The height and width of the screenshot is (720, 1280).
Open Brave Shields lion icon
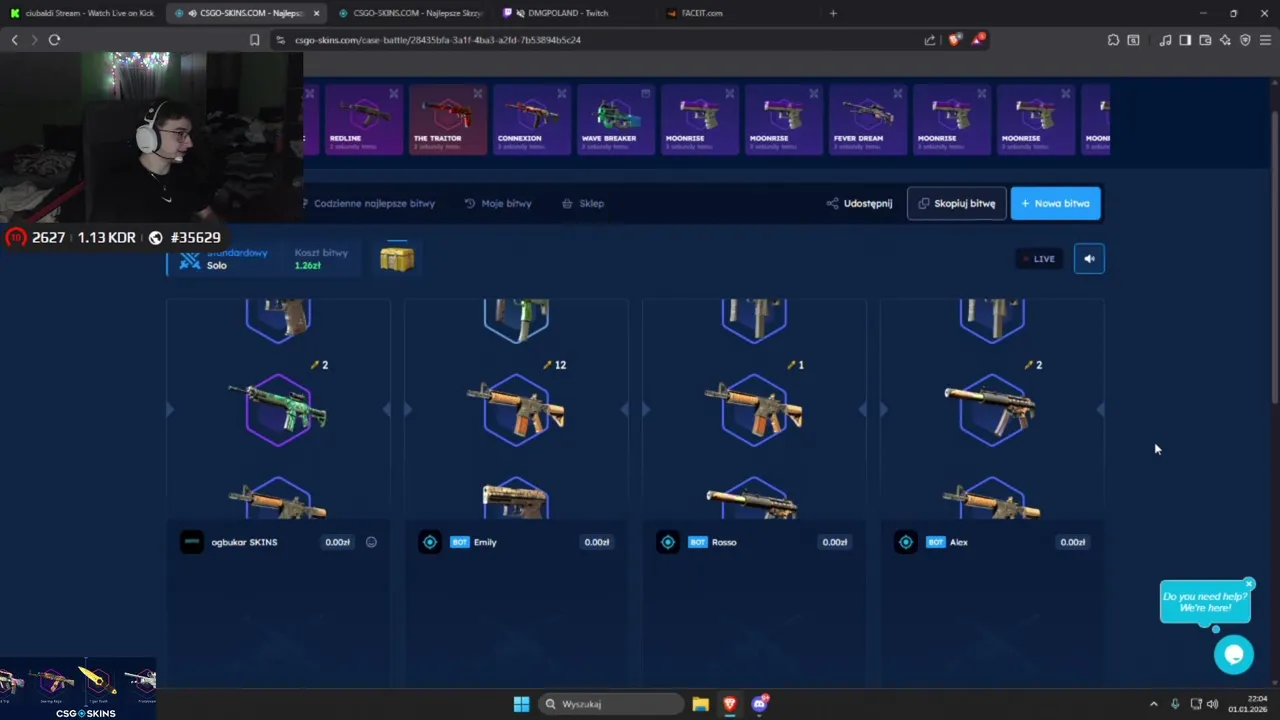[954, 40]
